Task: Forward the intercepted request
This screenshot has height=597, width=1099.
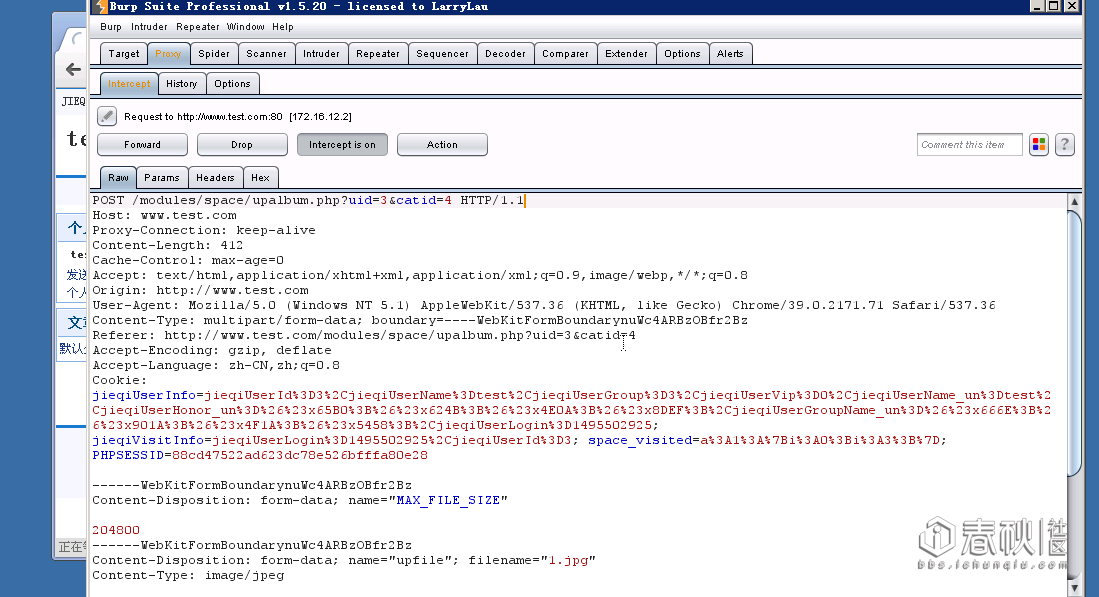Action: pyautogui.click(x=142, y=144)
